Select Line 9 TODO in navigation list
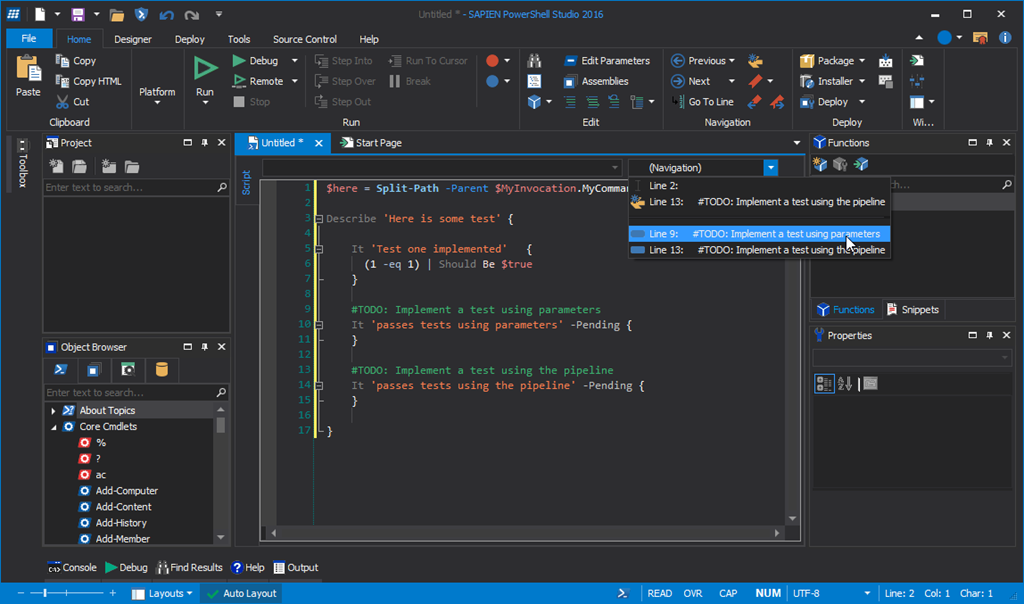The height and width of the screenshot is (604, 1024). (x=759, y=234)
